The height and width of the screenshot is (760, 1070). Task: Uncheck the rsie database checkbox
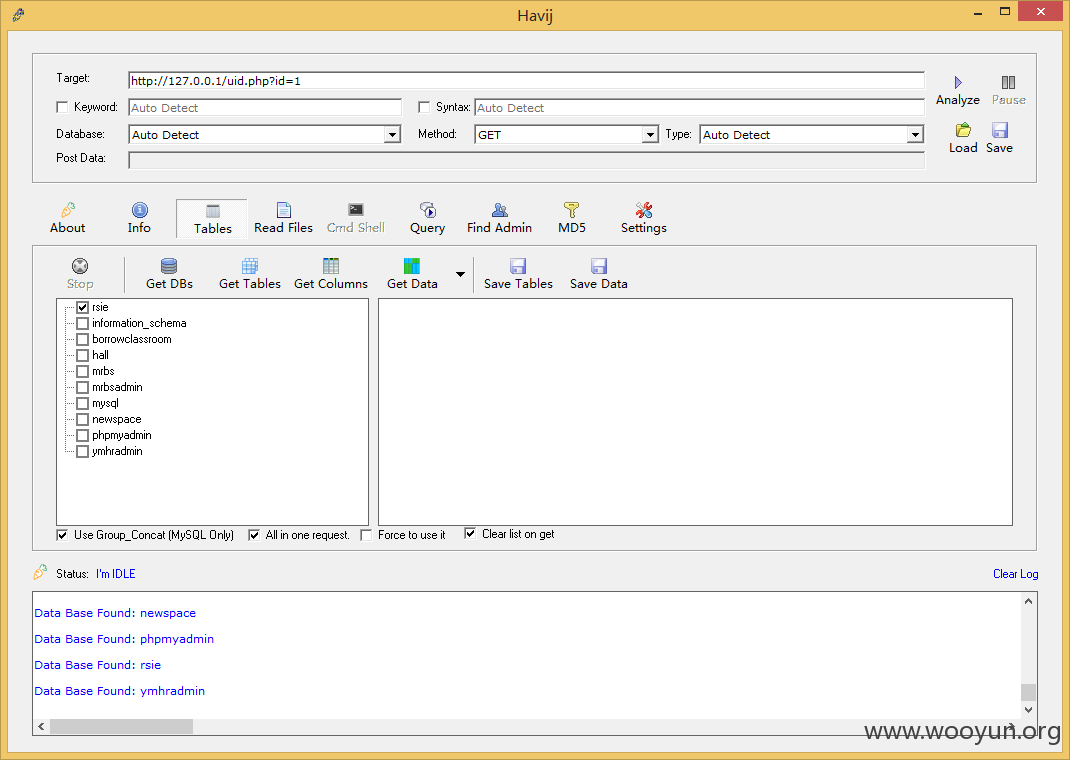pyautogui.click(x=83, y=307)
